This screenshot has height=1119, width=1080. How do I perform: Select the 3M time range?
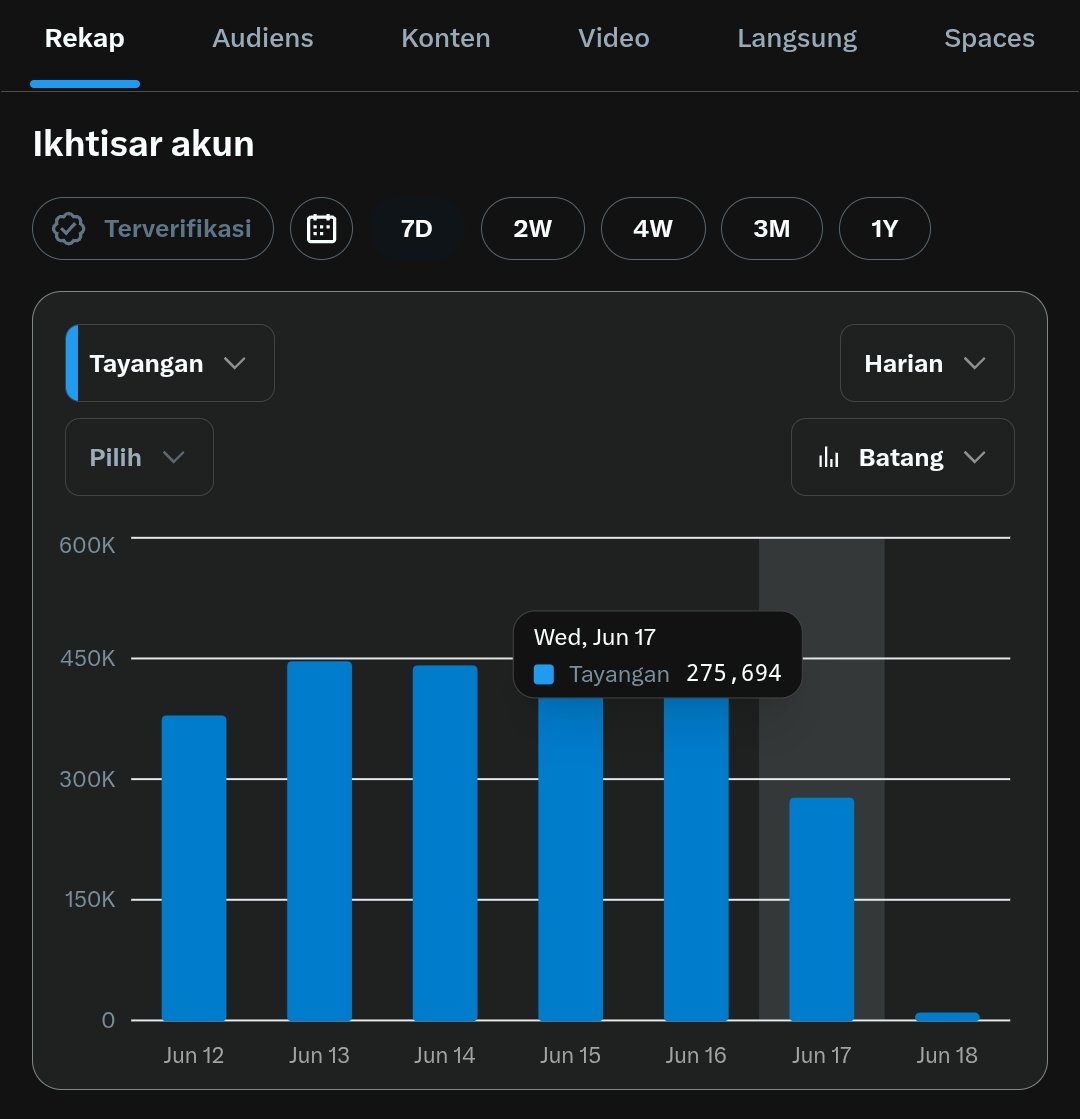tap(772, 228)
